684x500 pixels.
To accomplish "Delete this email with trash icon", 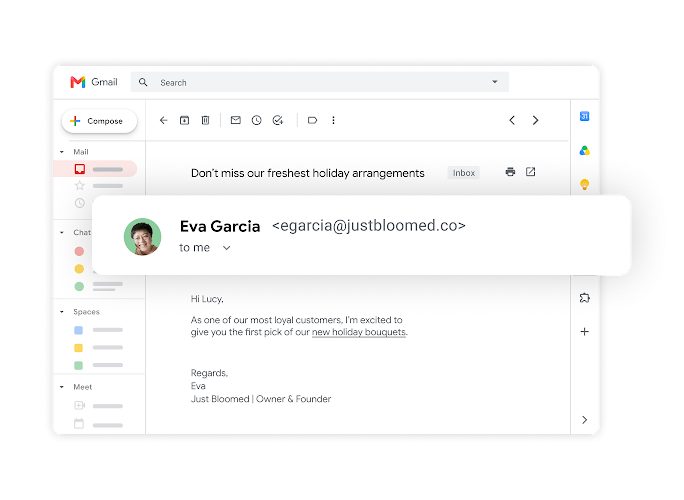I will [x=205, y=120].
